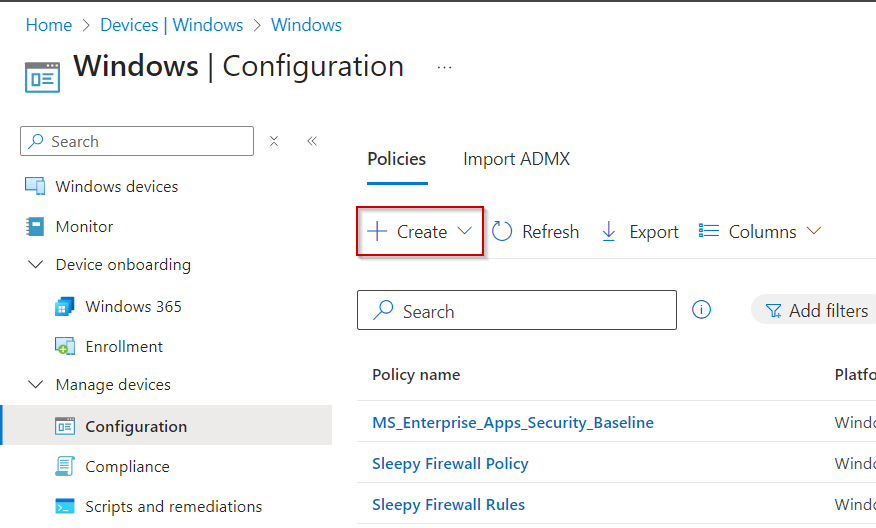Go to Home in the breadcrumb
The height and width of the screenshot is (528, 876).
pyautogui.click(x=48, y=25)
